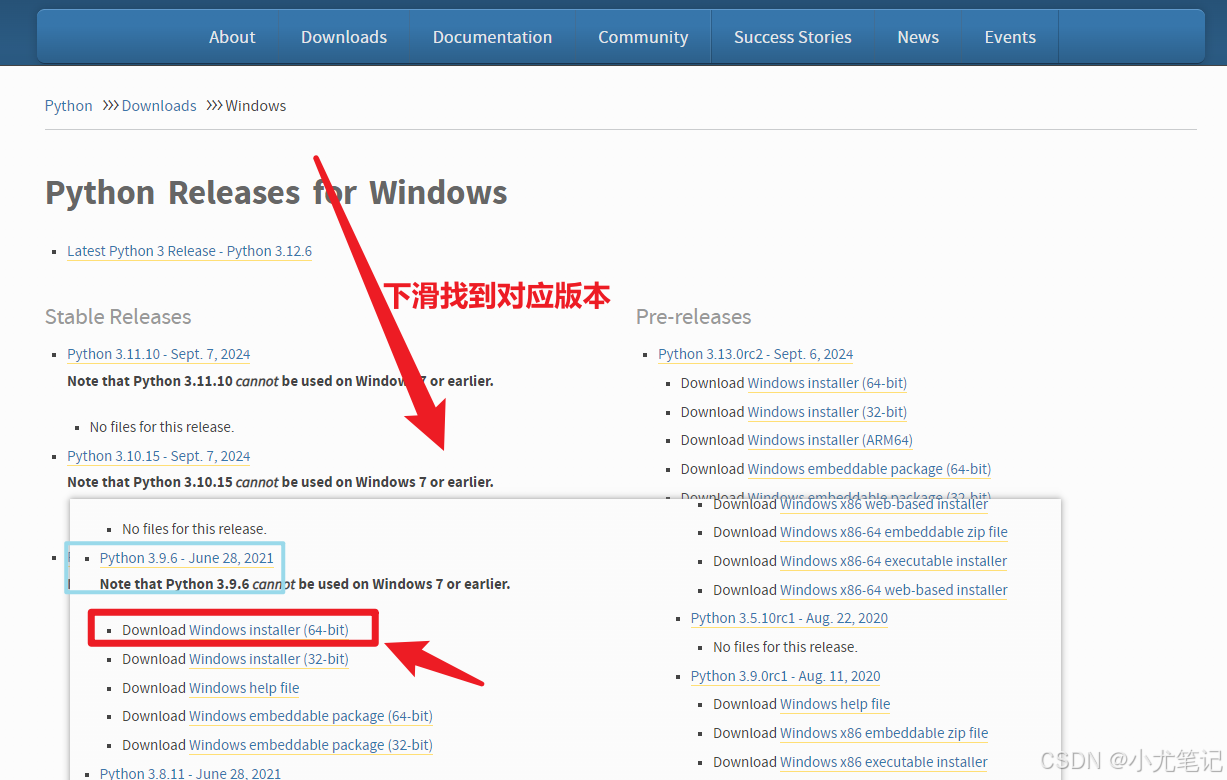Download Windows help file under Python 3.9.6
1227x780 pixels.
pyautogui.click(x=244, y=688)
